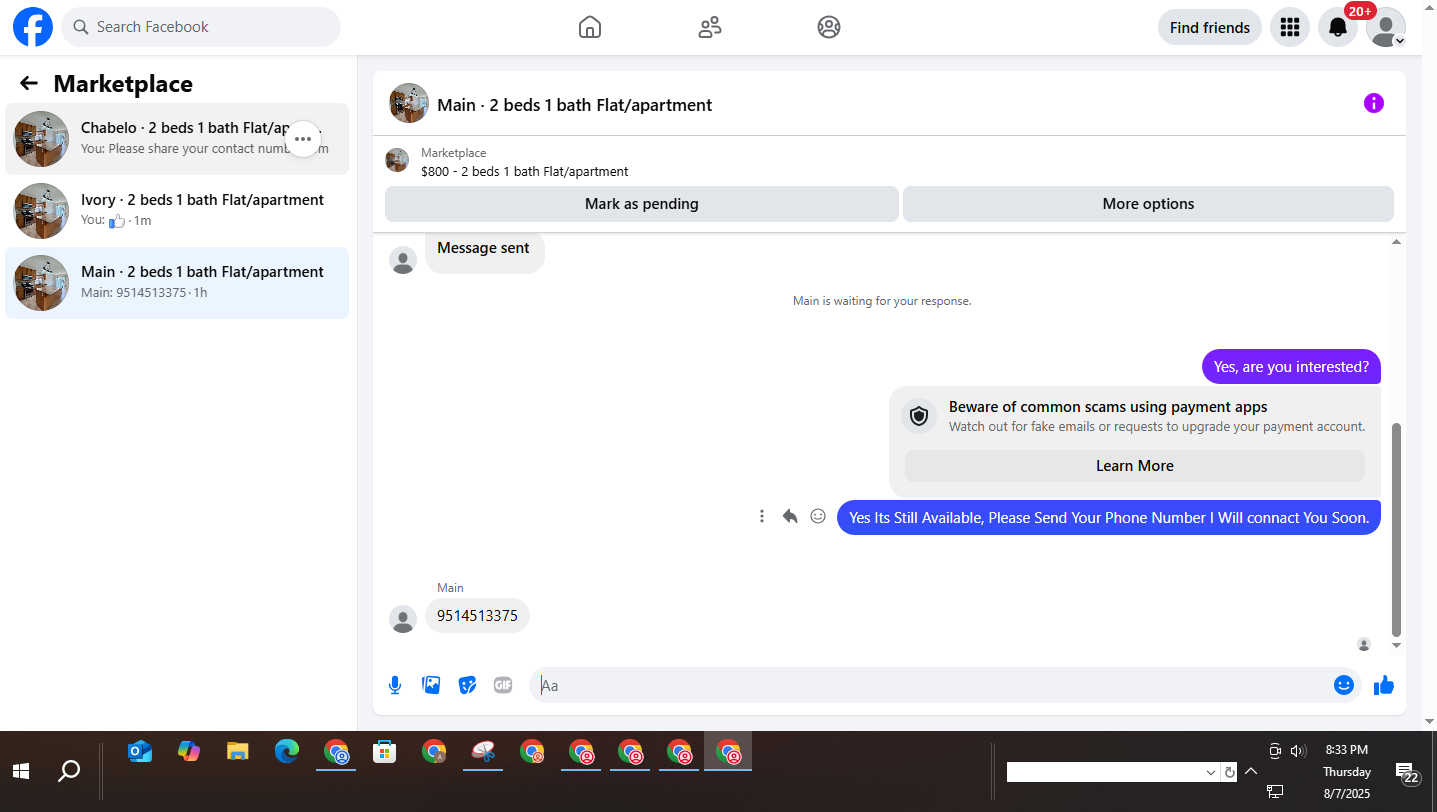This screenshot has height=812, width=1437.
Task: Open Microsoft Edge from the taskbar
Action: click(286, 752)
